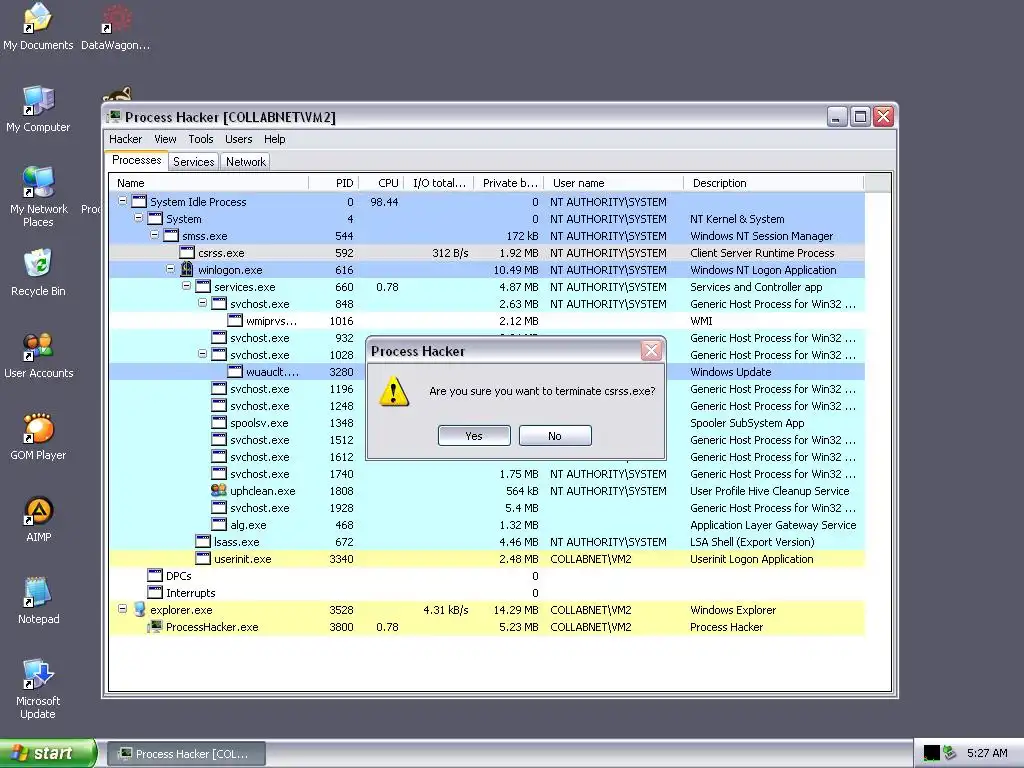Select My Network Places desktop icon
Screen dimensions: 1024x768
pos(38,196)
